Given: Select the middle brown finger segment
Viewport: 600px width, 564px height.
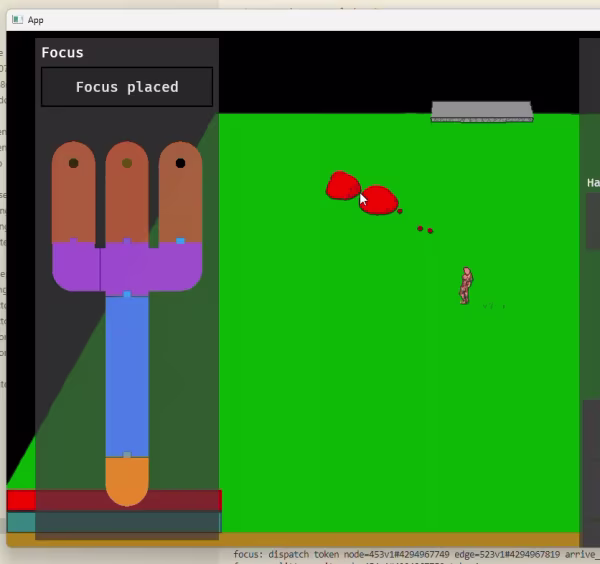Looking at the screenshot, I should tap(127, 192).
